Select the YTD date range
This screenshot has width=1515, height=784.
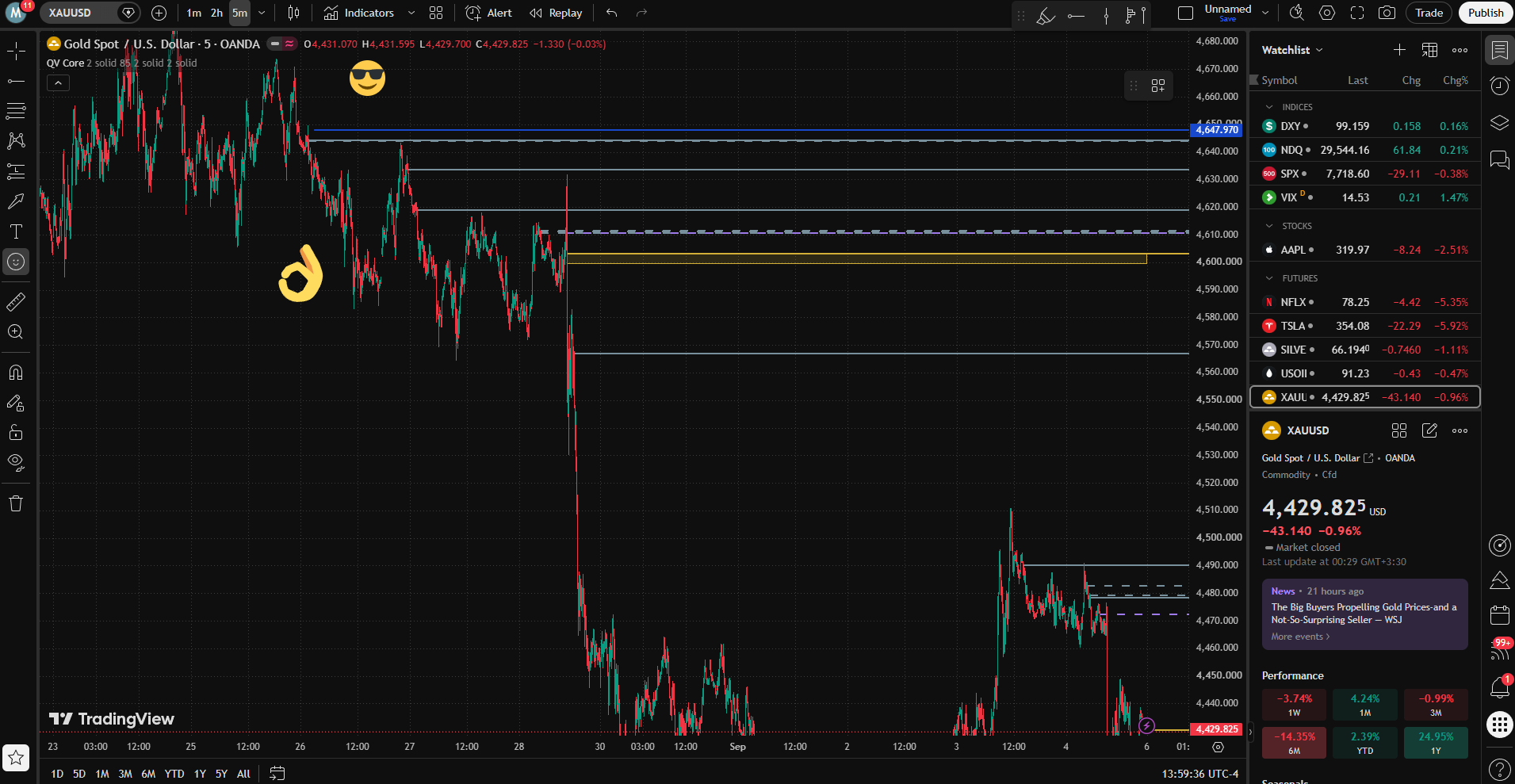pos(174,774)
